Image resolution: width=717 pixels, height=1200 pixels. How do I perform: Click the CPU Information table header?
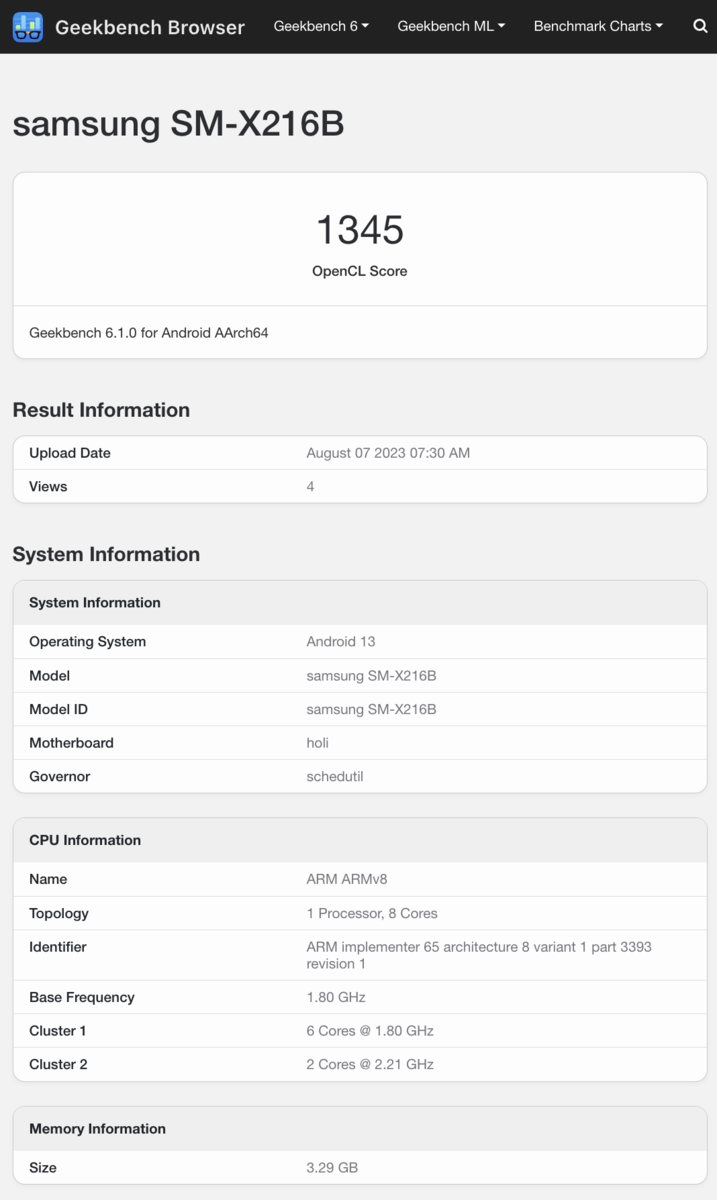point(360,840)
